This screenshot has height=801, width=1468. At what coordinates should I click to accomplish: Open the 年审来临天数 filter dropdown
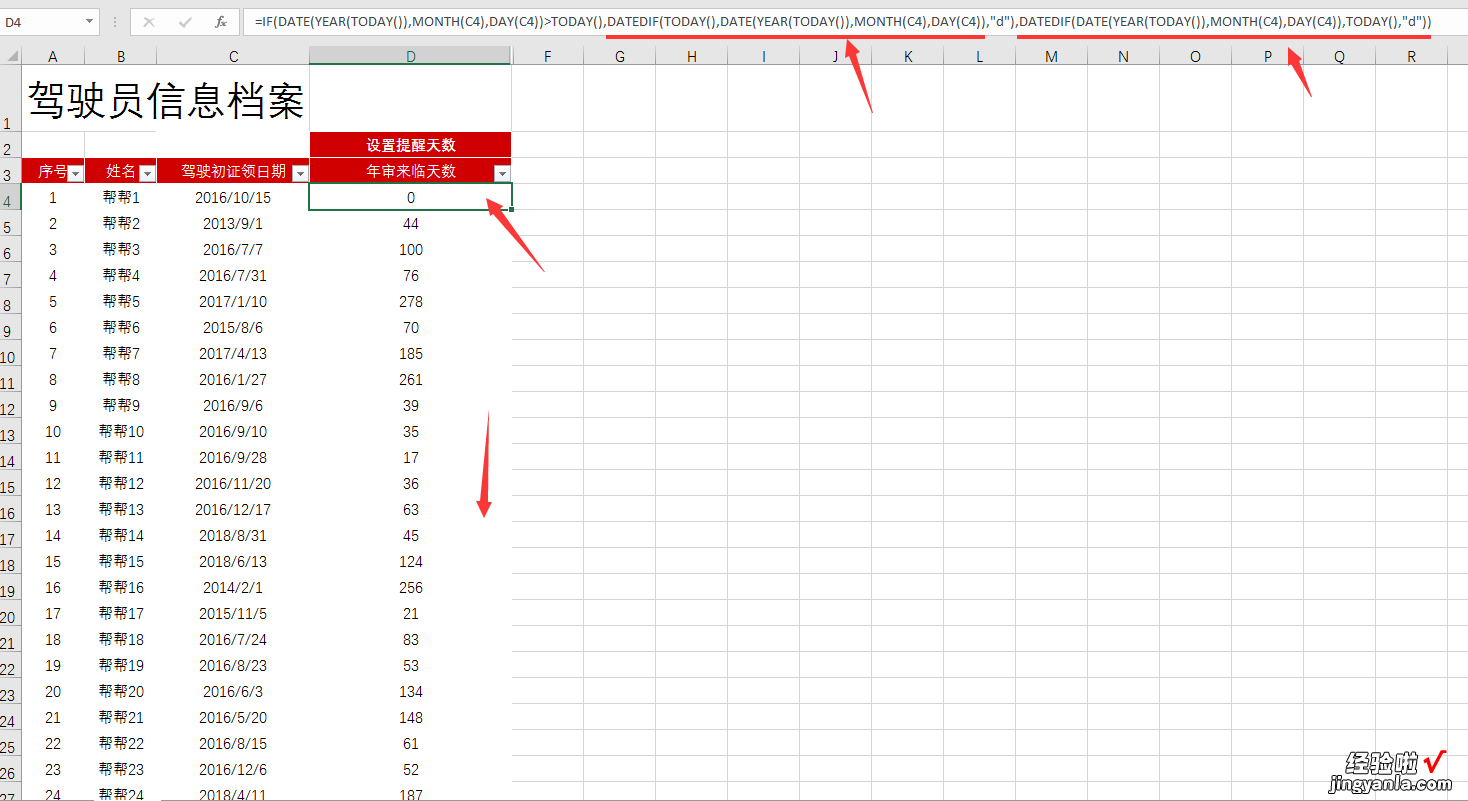click(502, 174)
